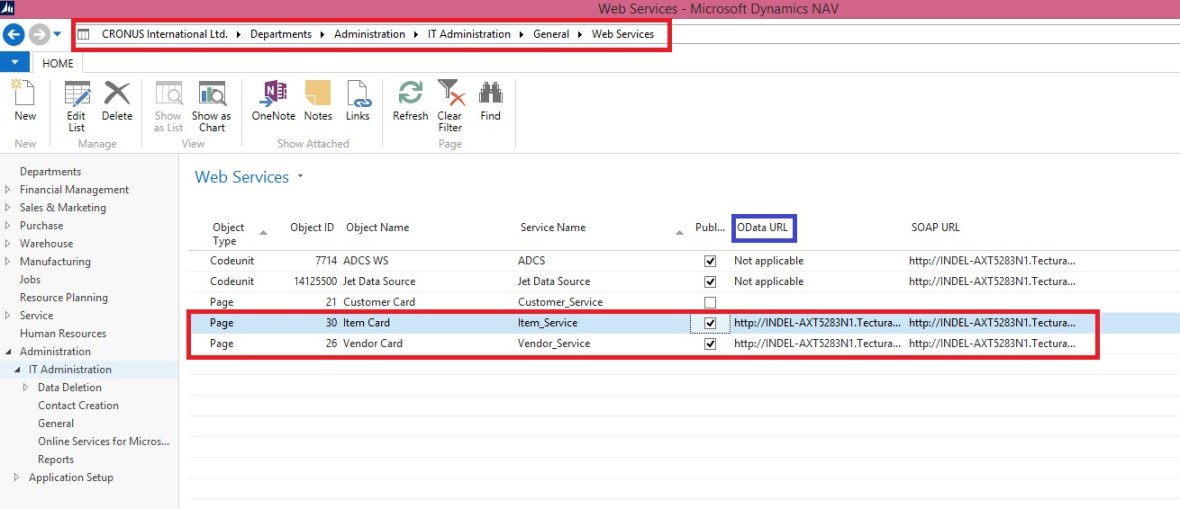Click Web Services breadcrumb segment
Image resolution: width=1180 pixels, height=509 pixels.
(x=622, y=34)
